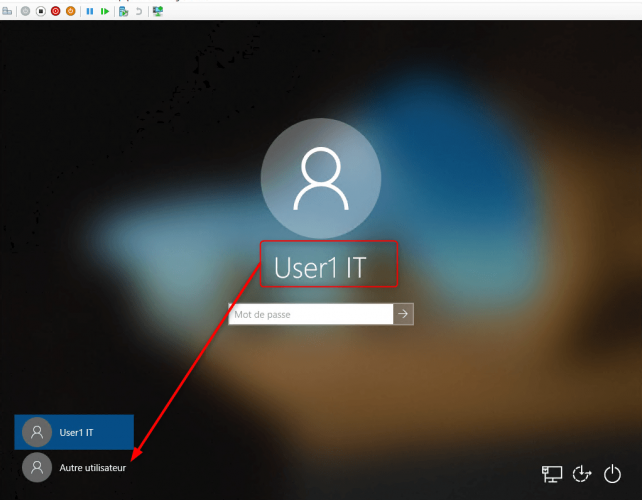Open the power options menu
Viewport: 642px width, 500px height.
(613, 474)
